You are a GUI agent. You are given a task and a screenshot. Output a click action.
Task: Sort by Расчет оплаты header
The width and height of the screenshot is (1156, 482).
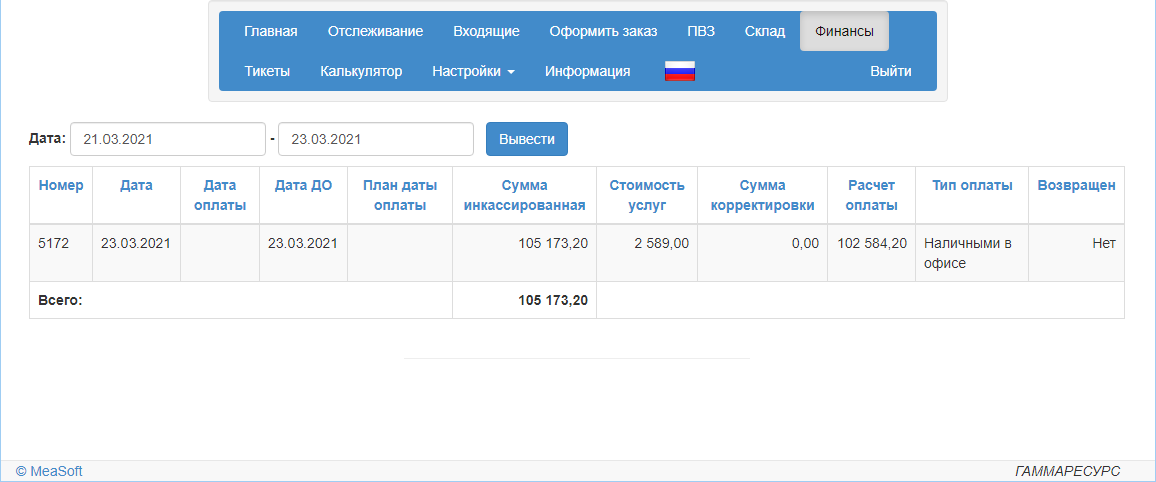[871, 195]
